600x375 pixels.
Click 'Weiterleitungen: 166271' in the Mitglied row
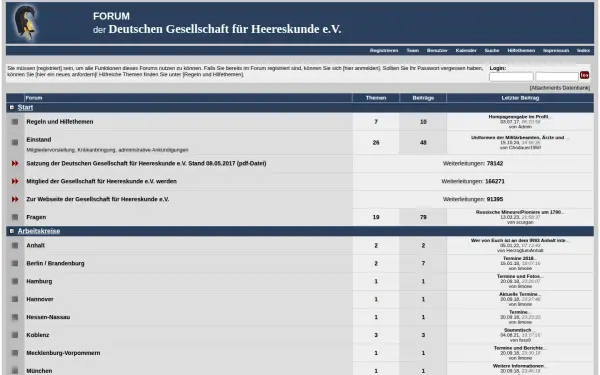pos(473,181)
